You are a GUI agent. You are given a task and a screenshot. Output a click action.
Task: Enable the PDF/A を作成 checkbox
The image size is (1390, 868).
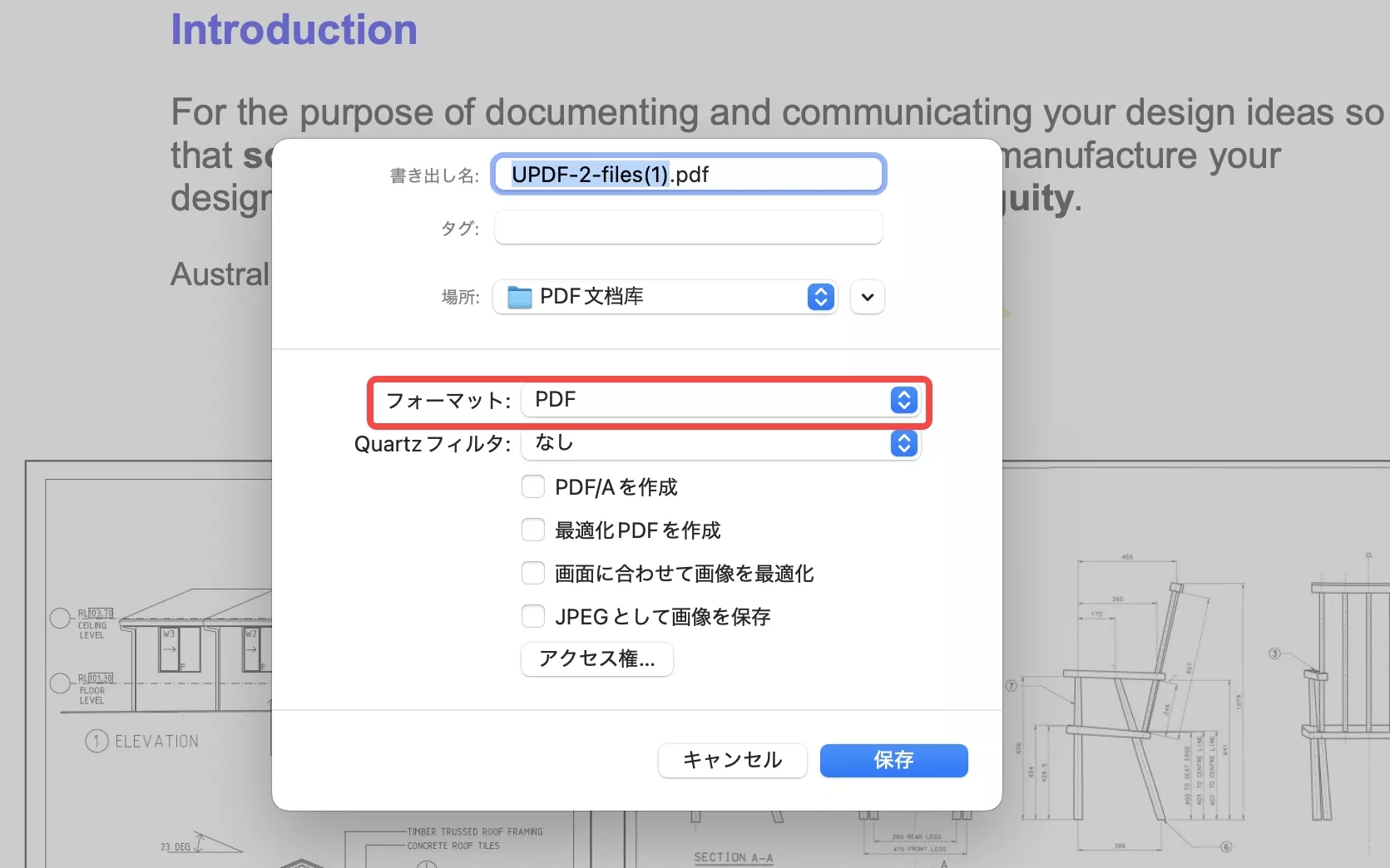533,486
